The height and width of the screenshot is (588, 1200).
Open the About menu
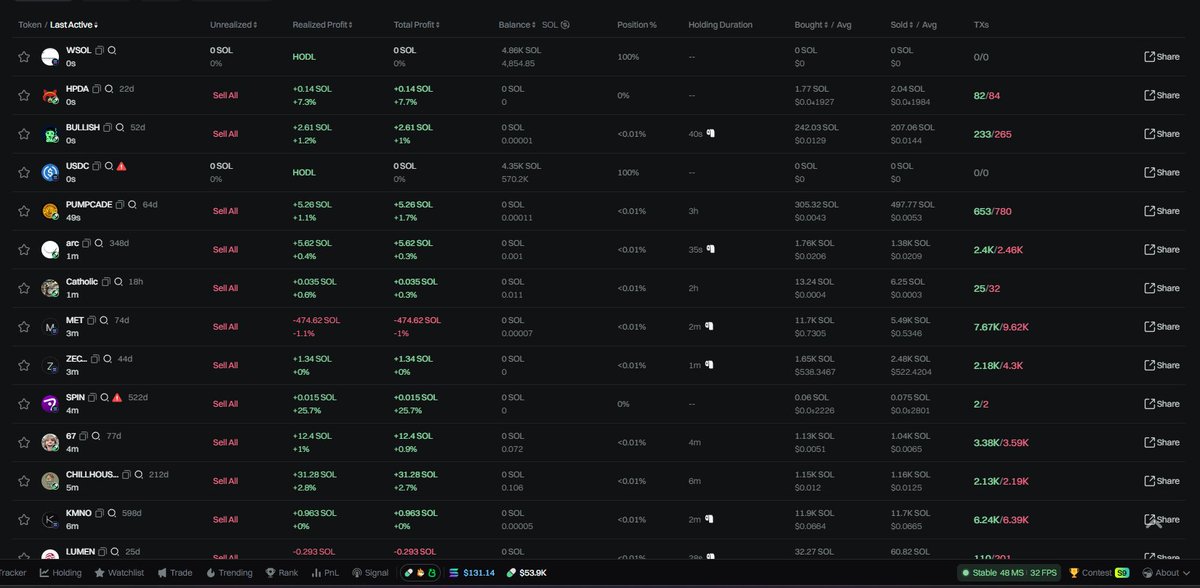click(x=1168, y=573)
